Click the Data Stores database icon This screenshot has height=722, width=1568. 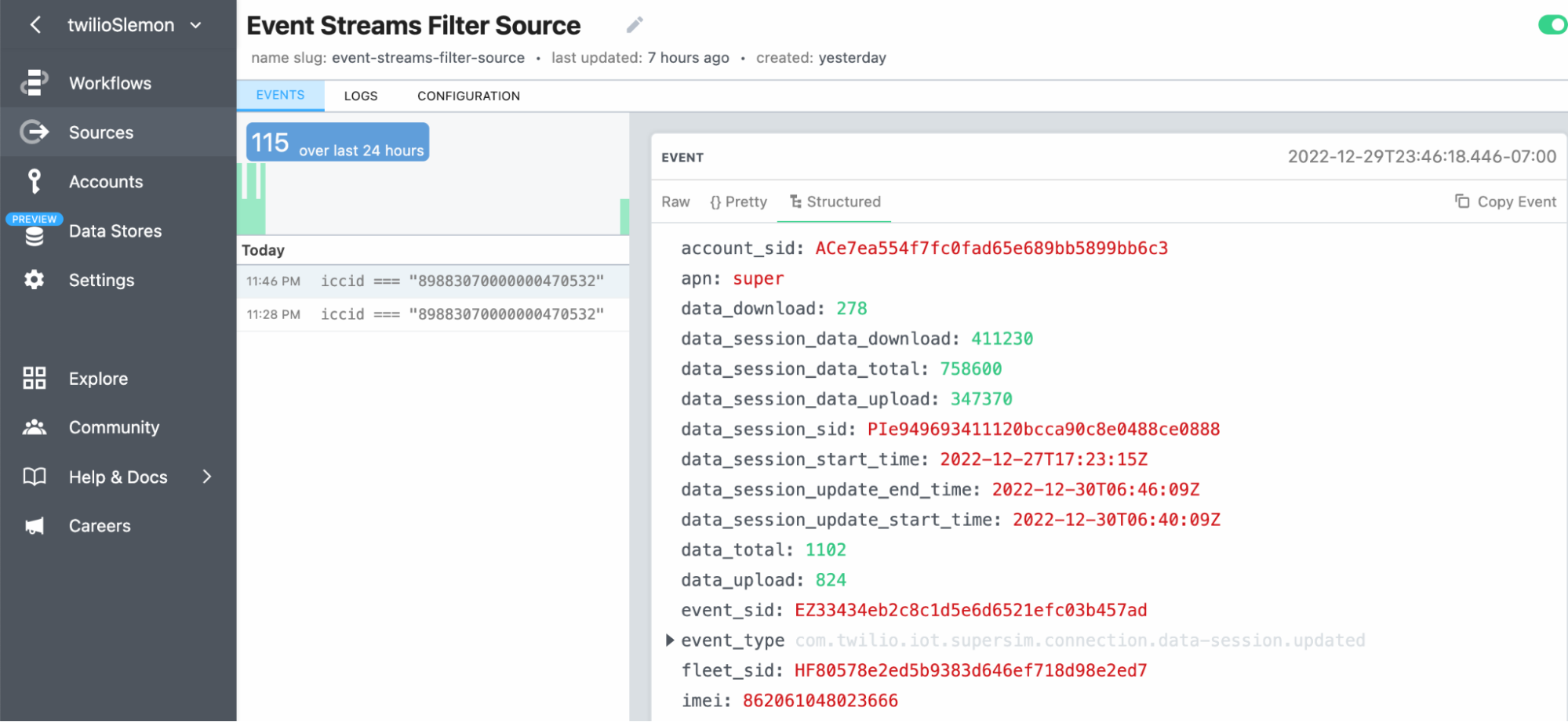(x=34, y=236)
